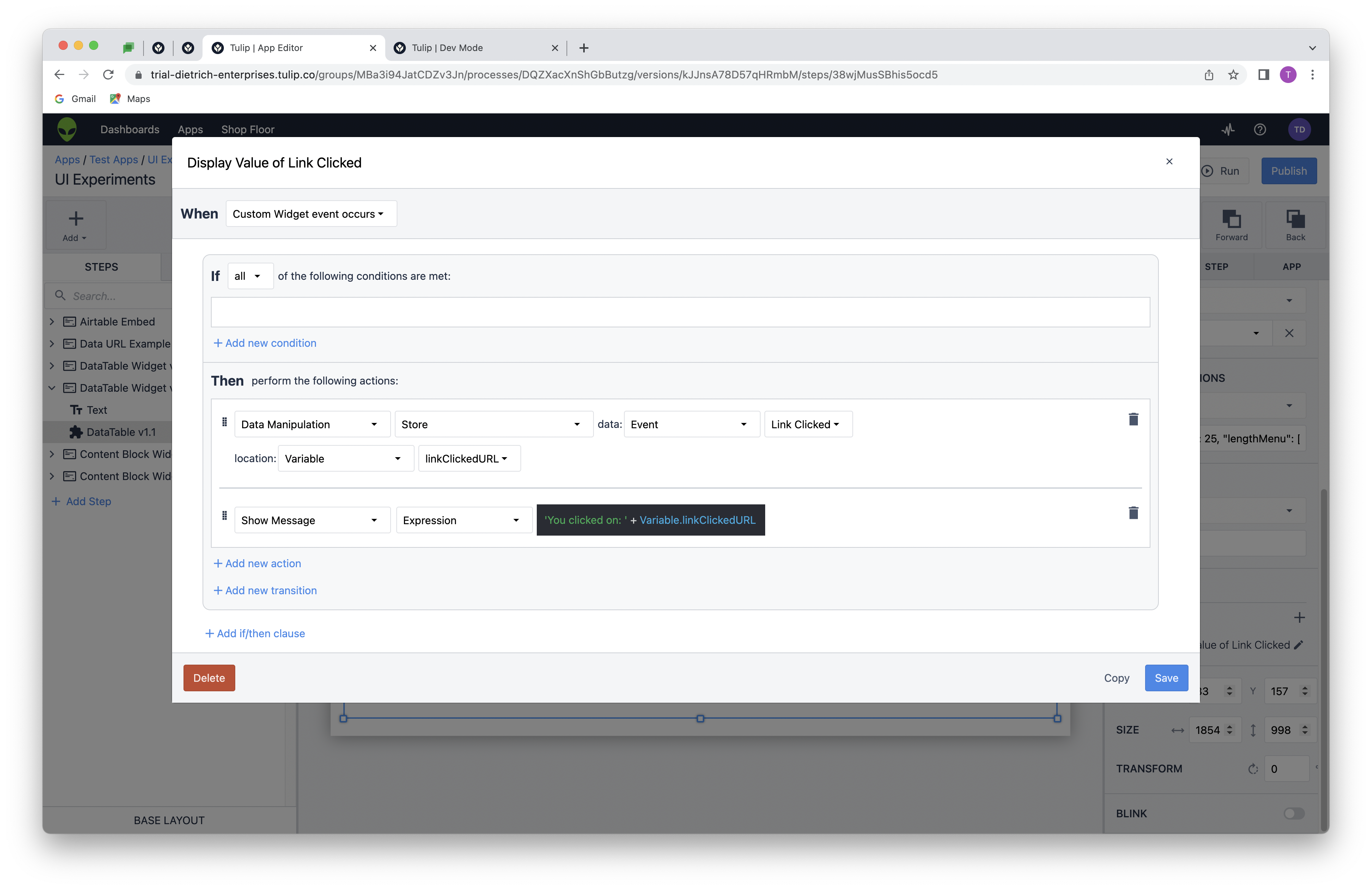The height and width of the screenshot is (890, 1372).
Task: Increment the height 998 stepper
Action: [1305, 726]
